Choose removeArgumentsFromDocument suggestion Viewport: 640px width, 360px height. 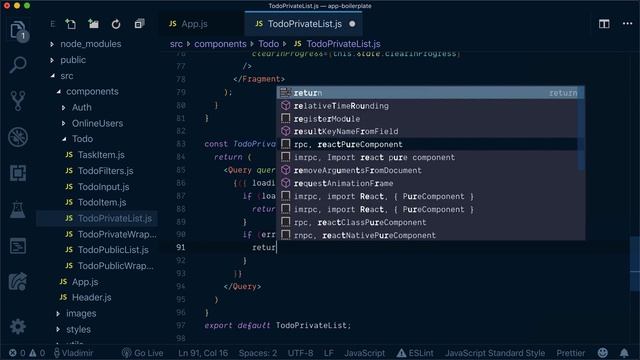tap(427, 171)
